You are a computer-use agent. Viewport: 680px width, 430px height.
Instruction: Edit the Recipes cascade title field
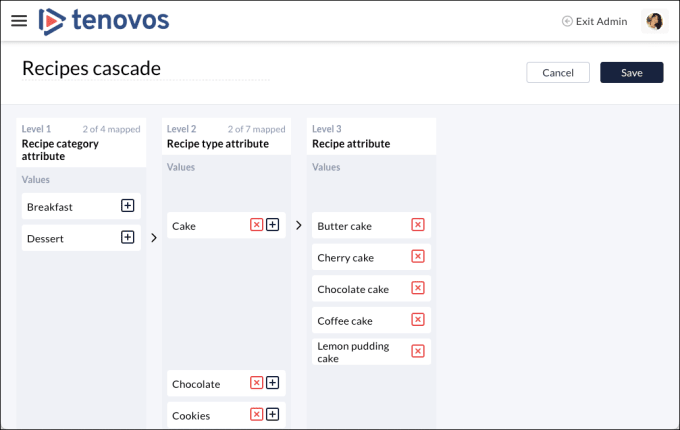click(145, 69)
